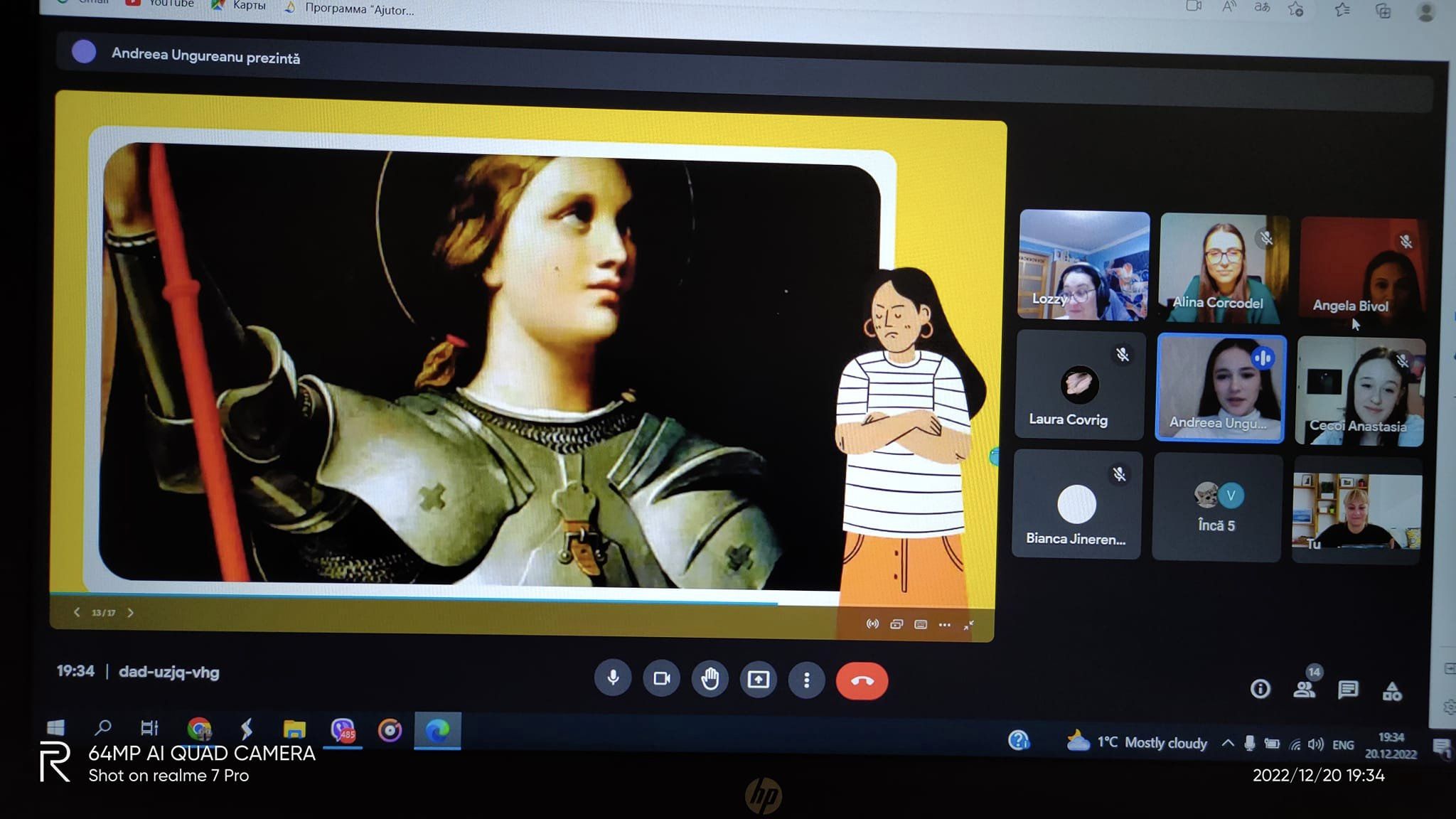Click the slide's laser pointer icon
The height and width of the screenshot is (819, 1456).
872,624
